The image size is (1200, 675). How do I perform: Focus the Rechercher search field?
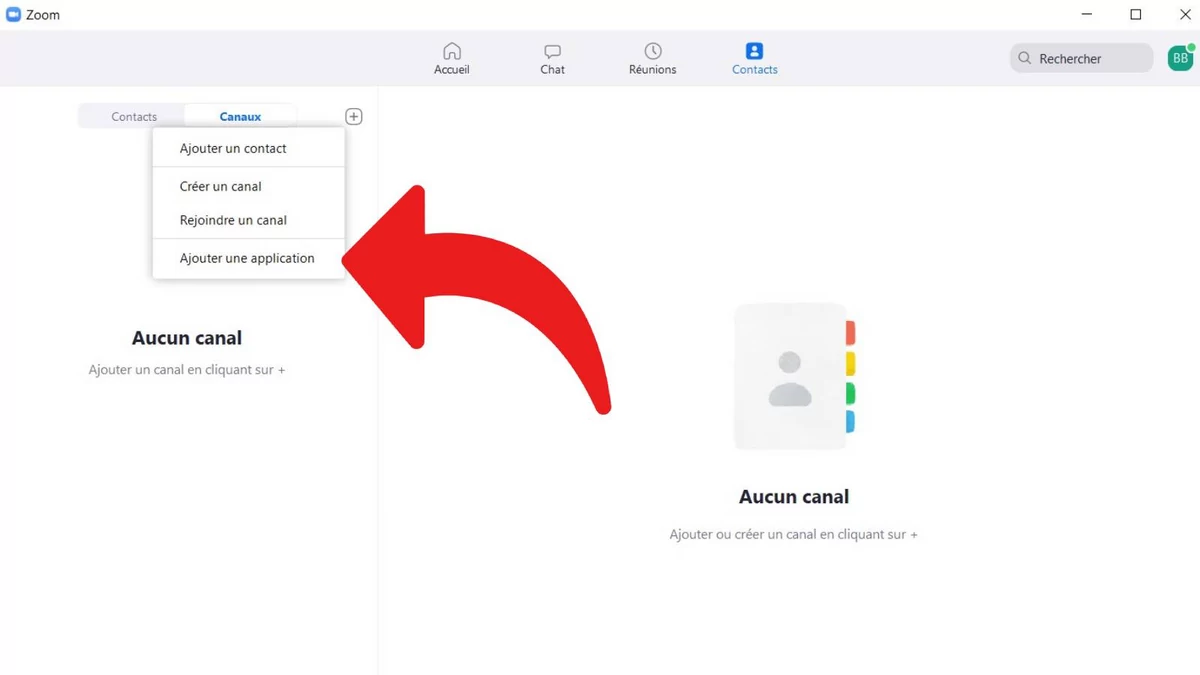pyautogui.click(x=1081, y=58)
